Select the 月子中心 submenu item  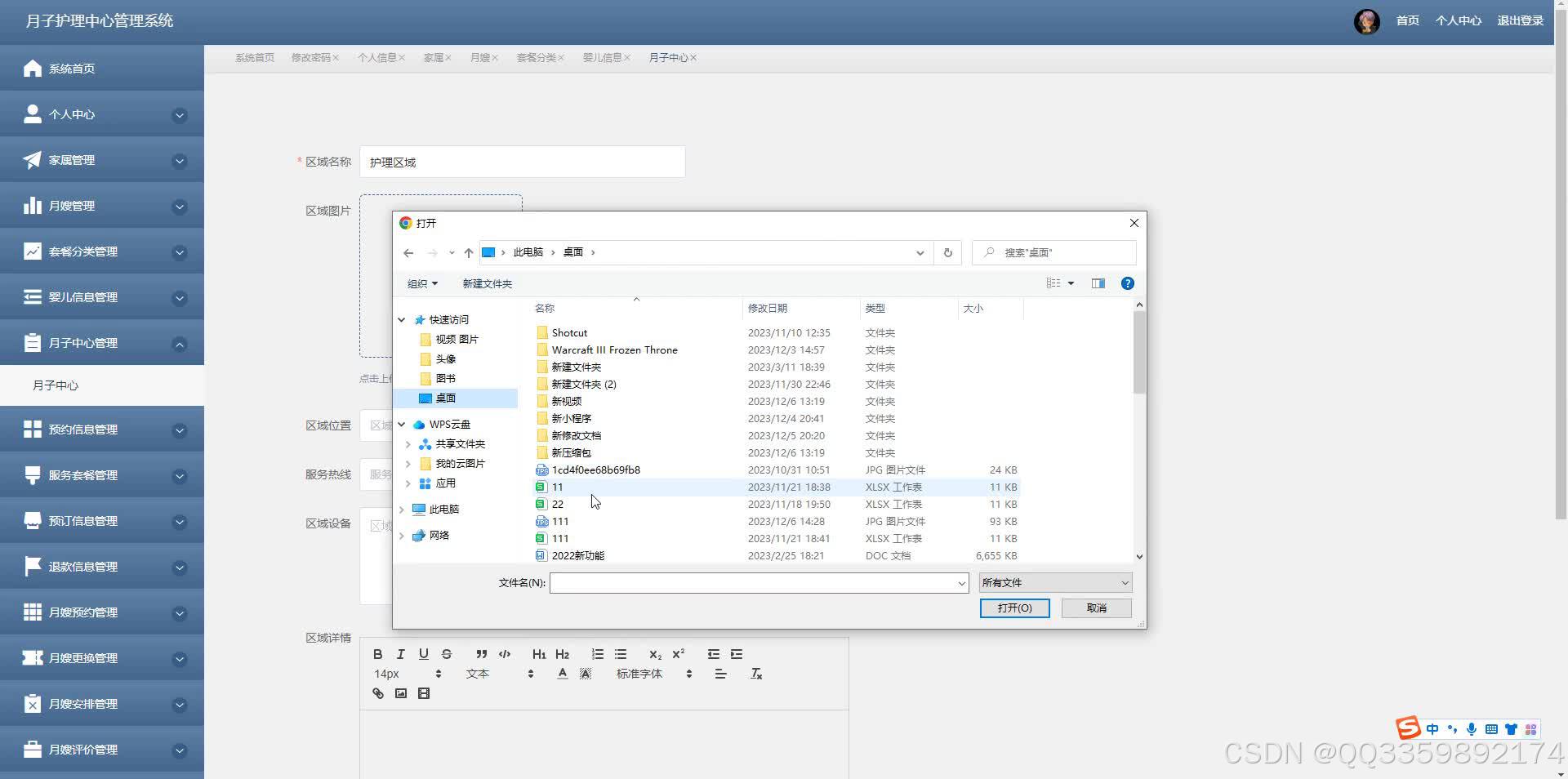[102, 385]
